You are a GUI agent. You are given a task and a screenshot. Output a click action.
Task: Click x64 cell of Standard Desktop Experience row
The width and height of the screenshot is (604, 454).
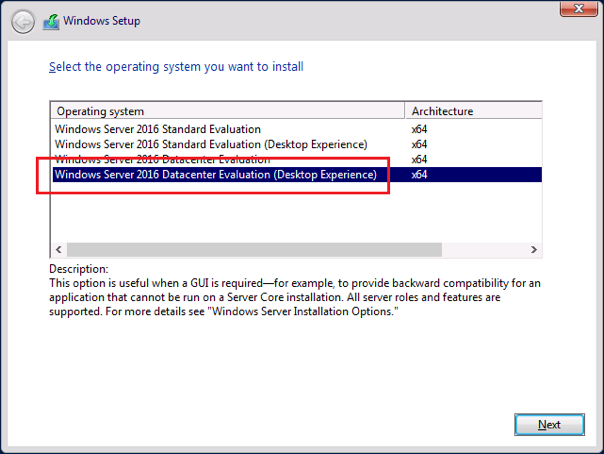(420, 144)
